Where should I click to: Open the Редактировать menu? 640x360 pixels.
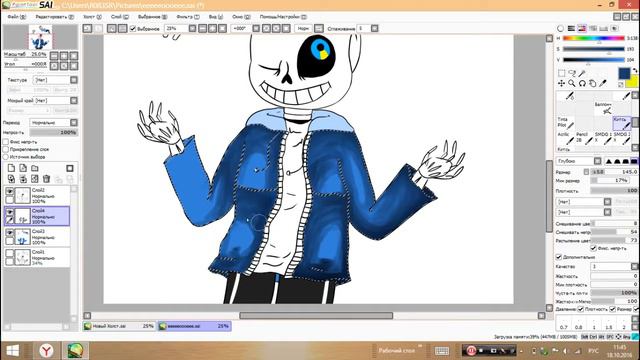55,17
